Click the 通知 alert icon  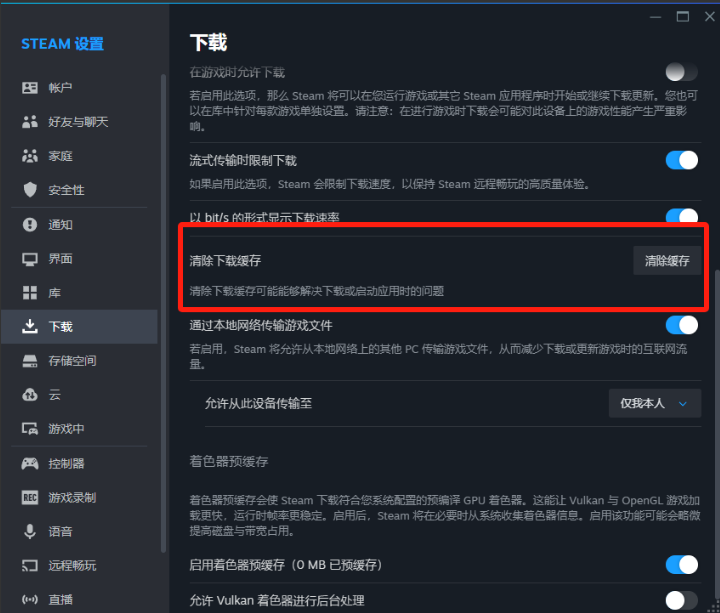30,225
